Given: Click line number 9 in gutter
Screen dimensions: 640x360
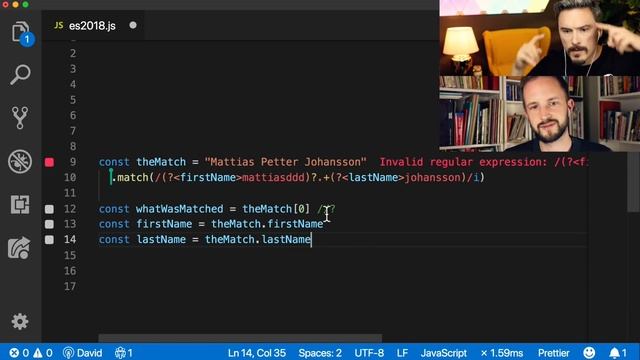Looking at the screenshot, I should click(x=73, y=162).
